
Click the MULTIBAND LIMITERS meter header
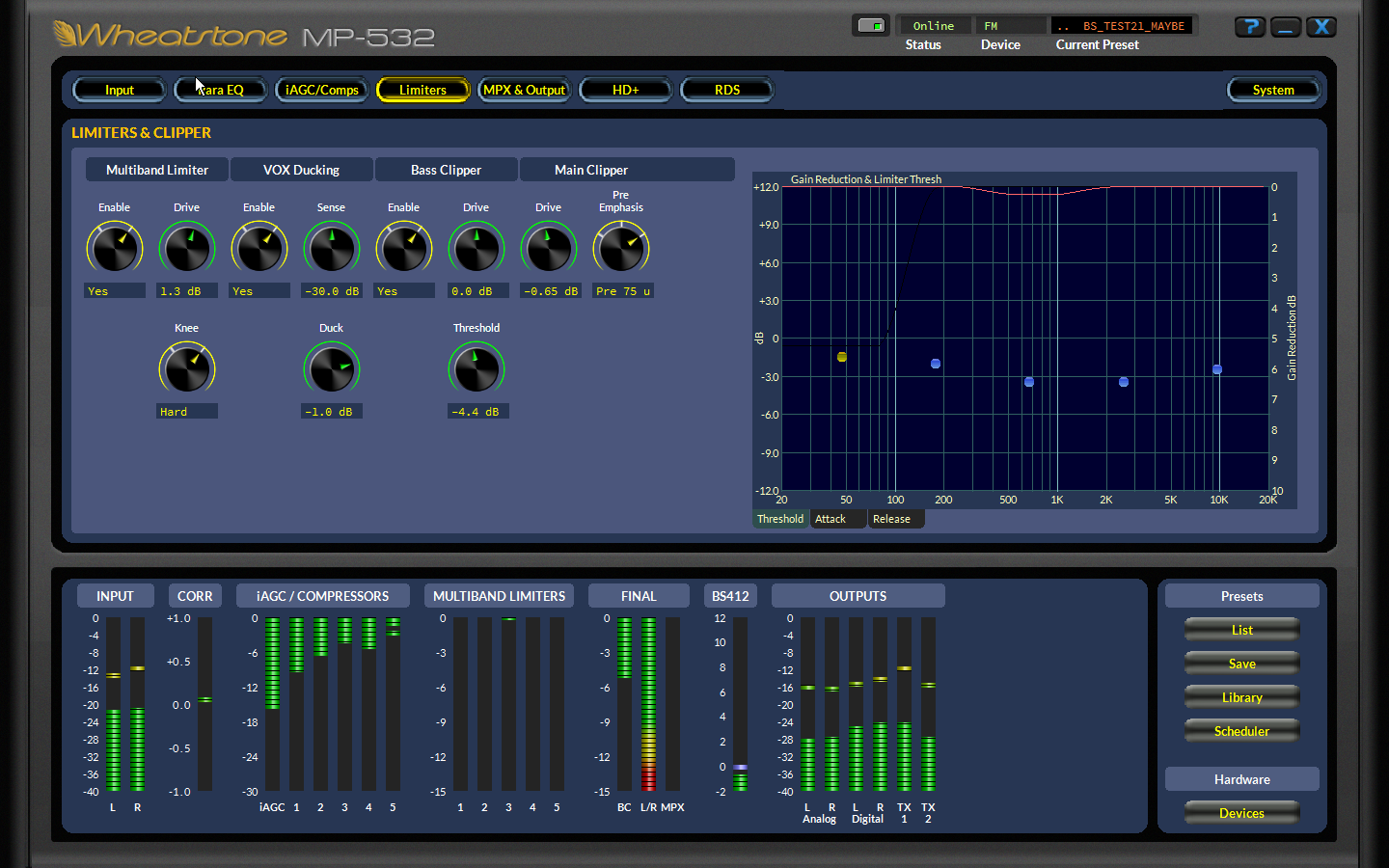(500, 596)
